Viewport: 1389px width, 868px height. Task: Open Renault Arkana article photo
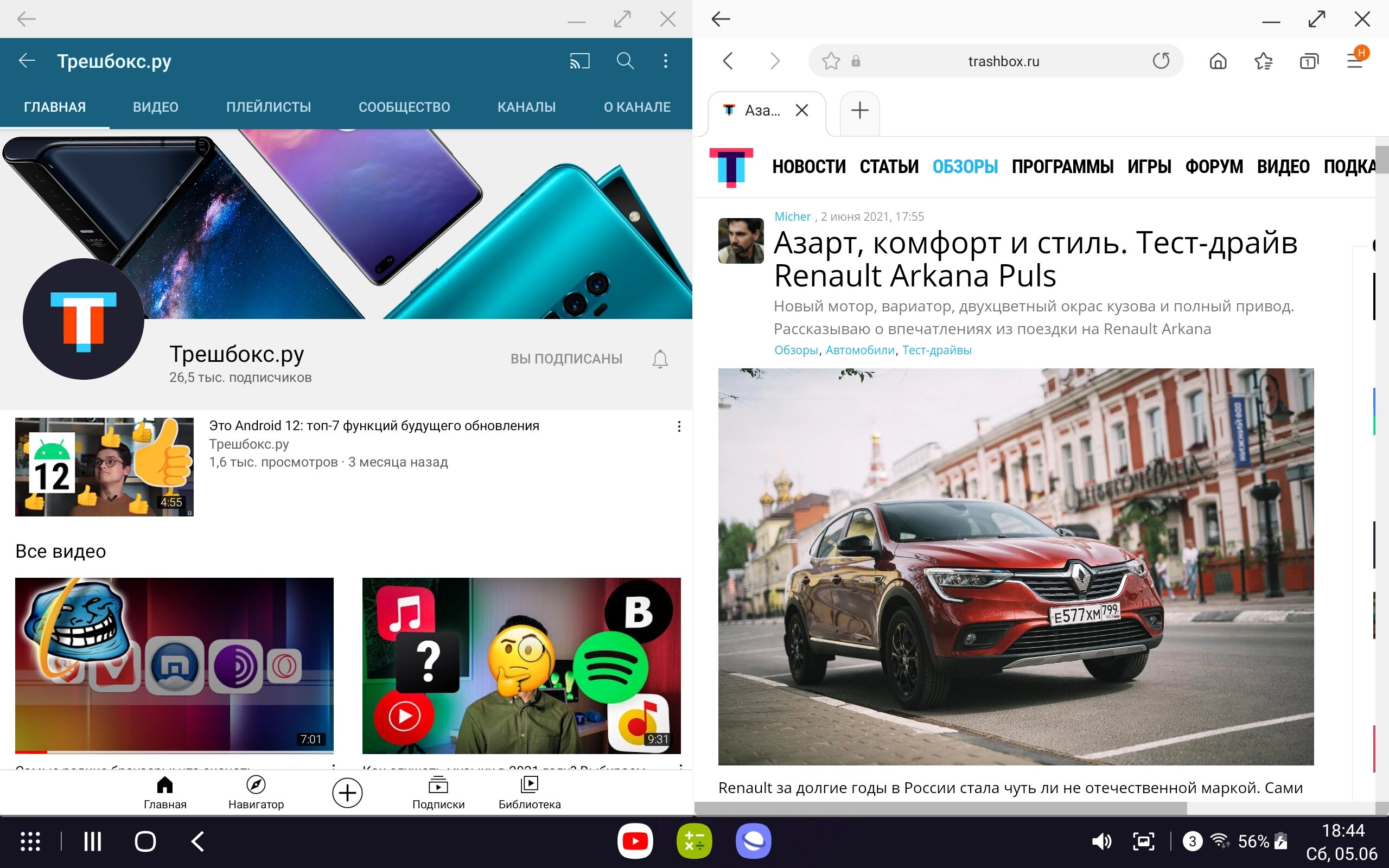coord(1015,566)
